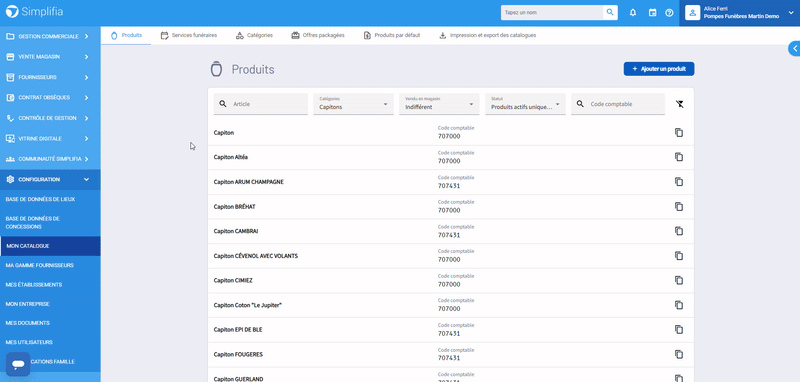The image size is (800, 382).
Task: Open Capiton Altéa product row
Action: [451, 157]
